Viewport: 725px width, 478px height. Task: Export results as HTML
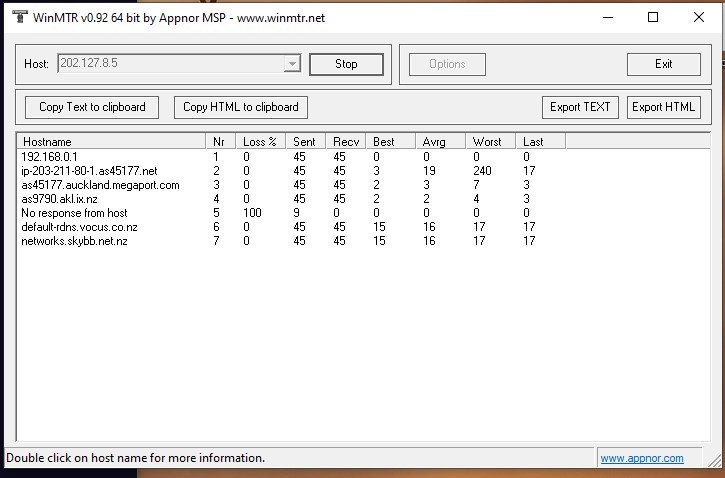(x=664, y=107)
